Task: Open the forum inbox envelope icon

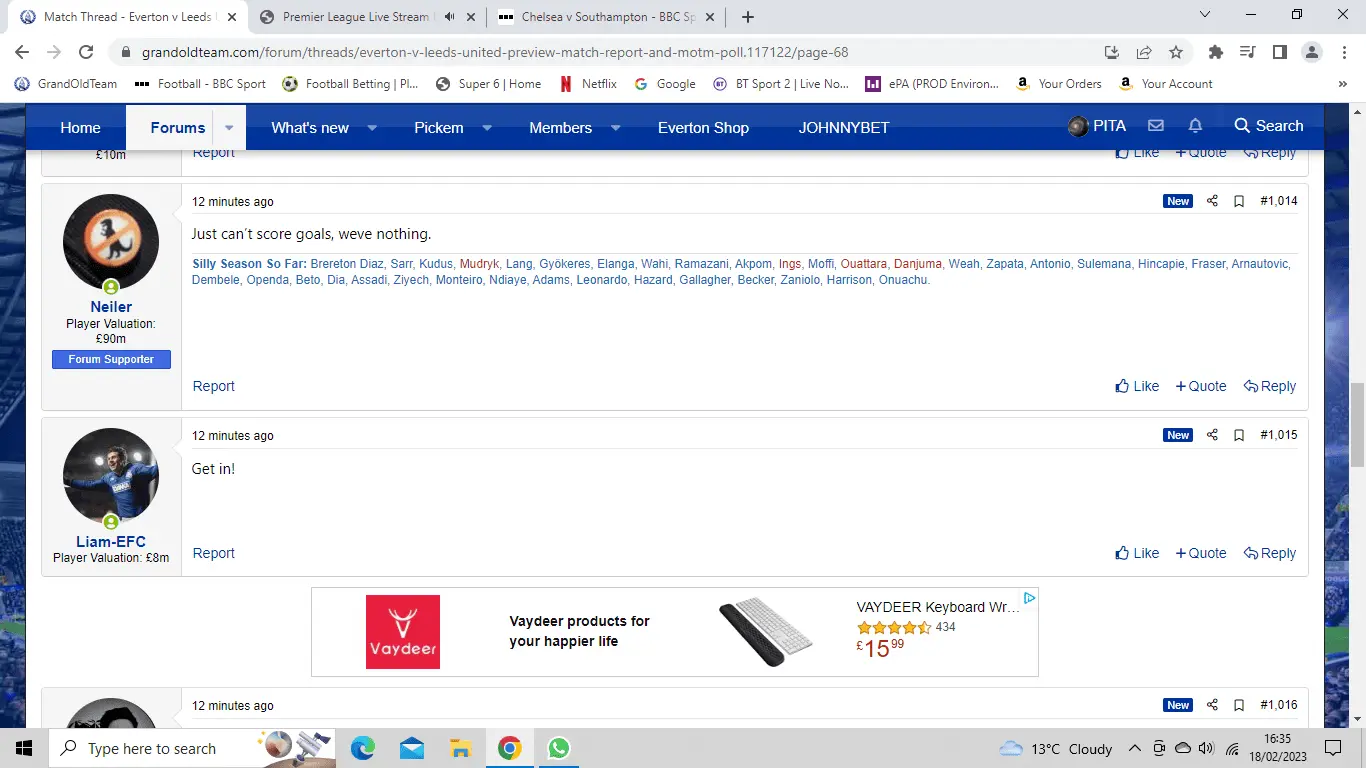Action: tap(1156, 126)
